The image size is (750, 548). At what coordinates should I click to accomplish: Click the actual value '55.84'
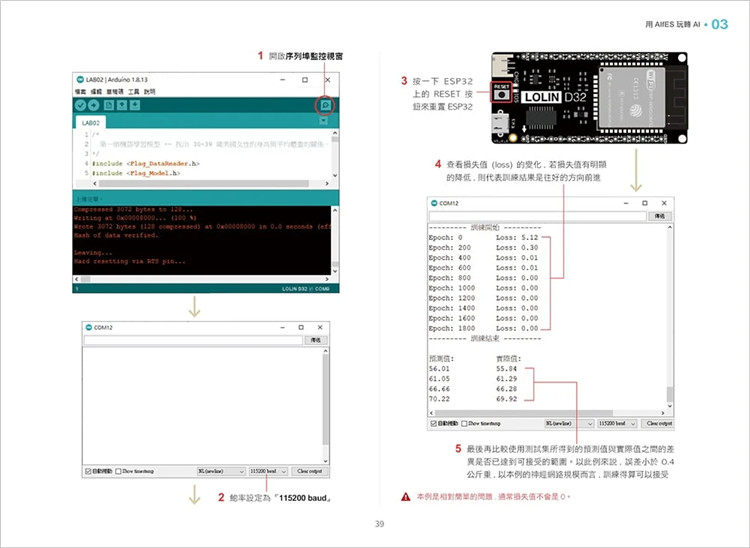(507, 369)
